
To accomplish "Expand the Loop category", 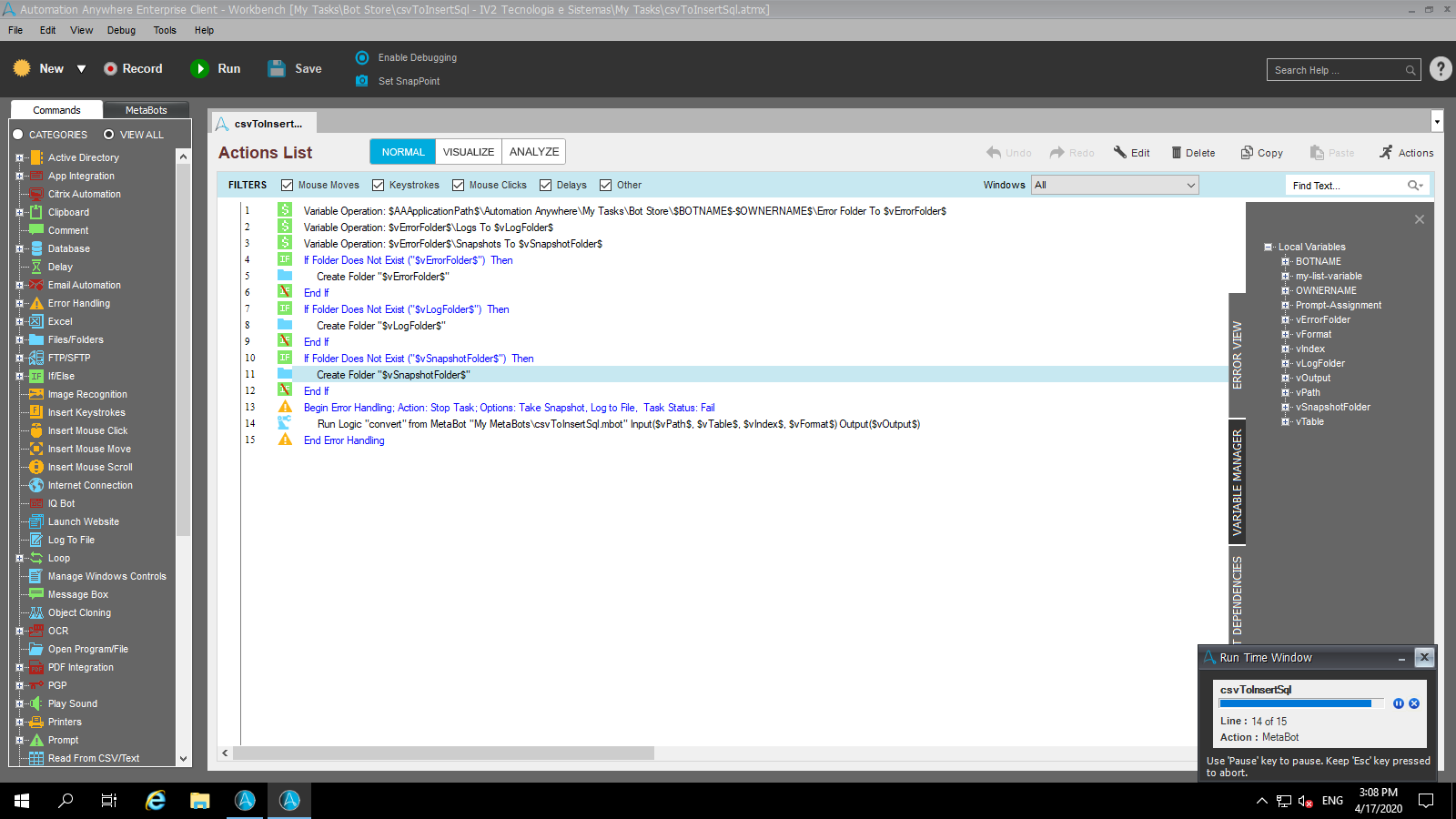I will pyautogui.click(x=19, y=558).
